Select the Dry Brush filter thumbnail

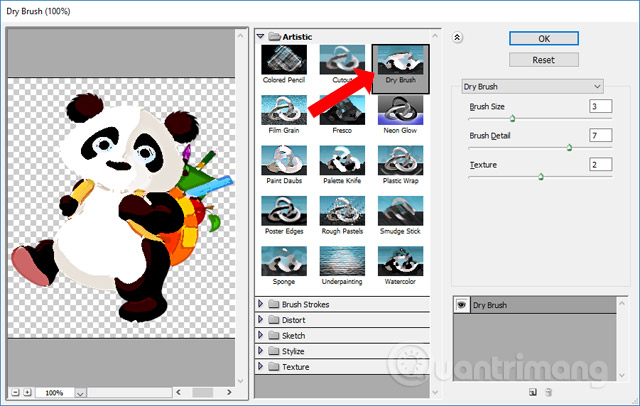click(400, 60)
